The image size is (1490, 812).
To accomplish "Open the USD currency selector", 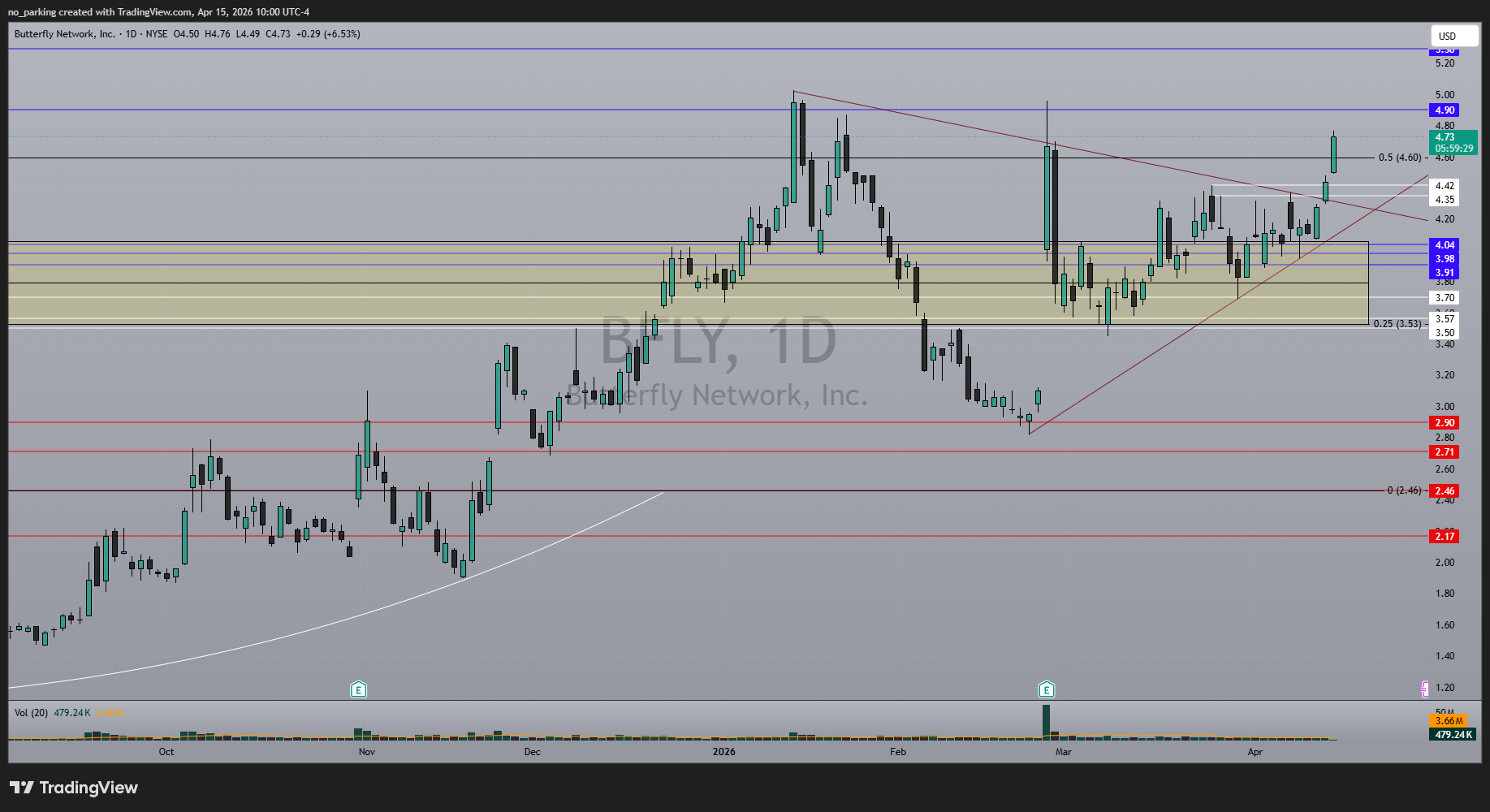I will pyautogui.click(x=1454, y=36).
